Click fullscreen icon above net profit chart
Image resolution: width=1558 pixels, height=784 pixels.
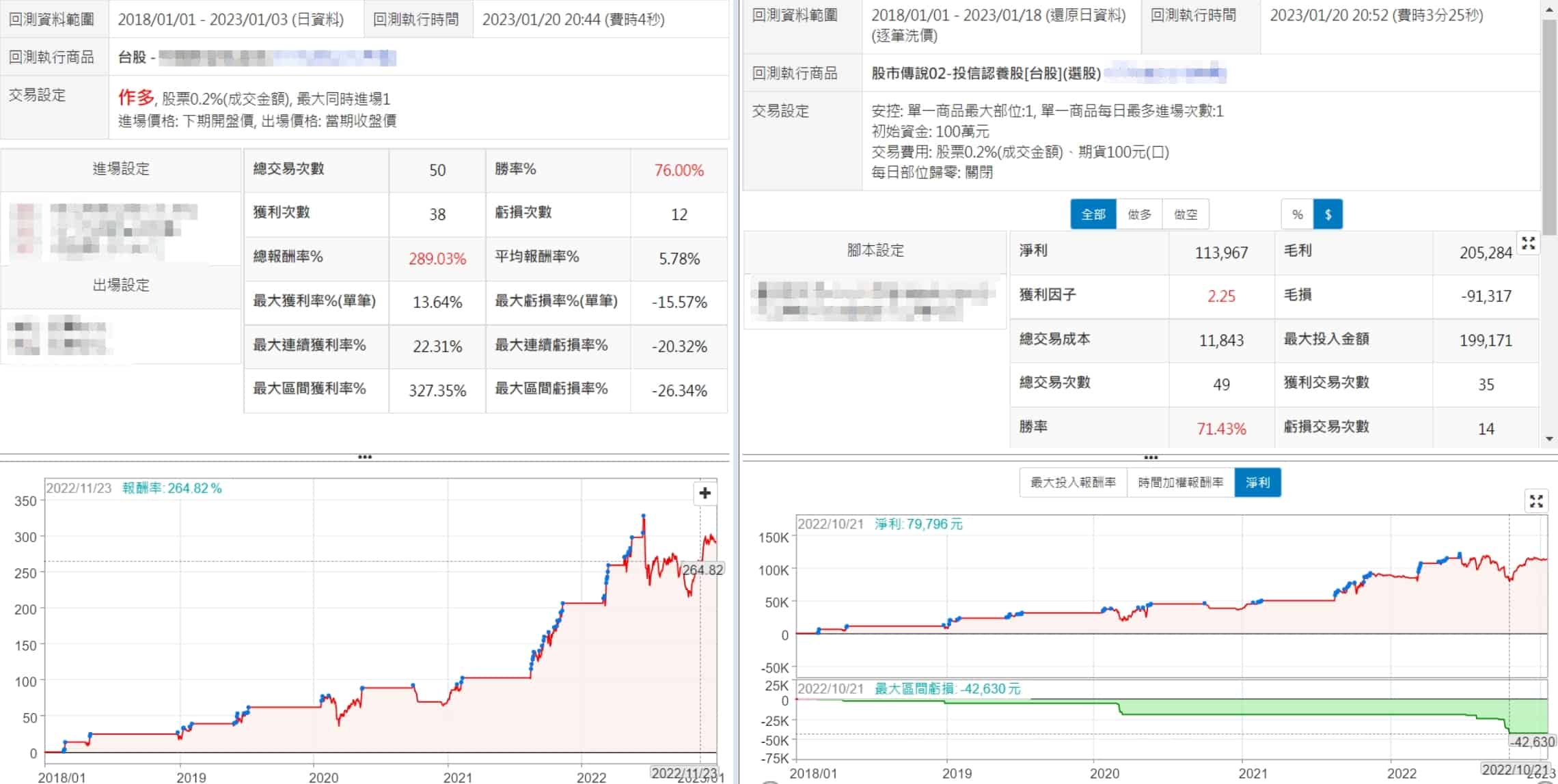(x=1536, y=501)
